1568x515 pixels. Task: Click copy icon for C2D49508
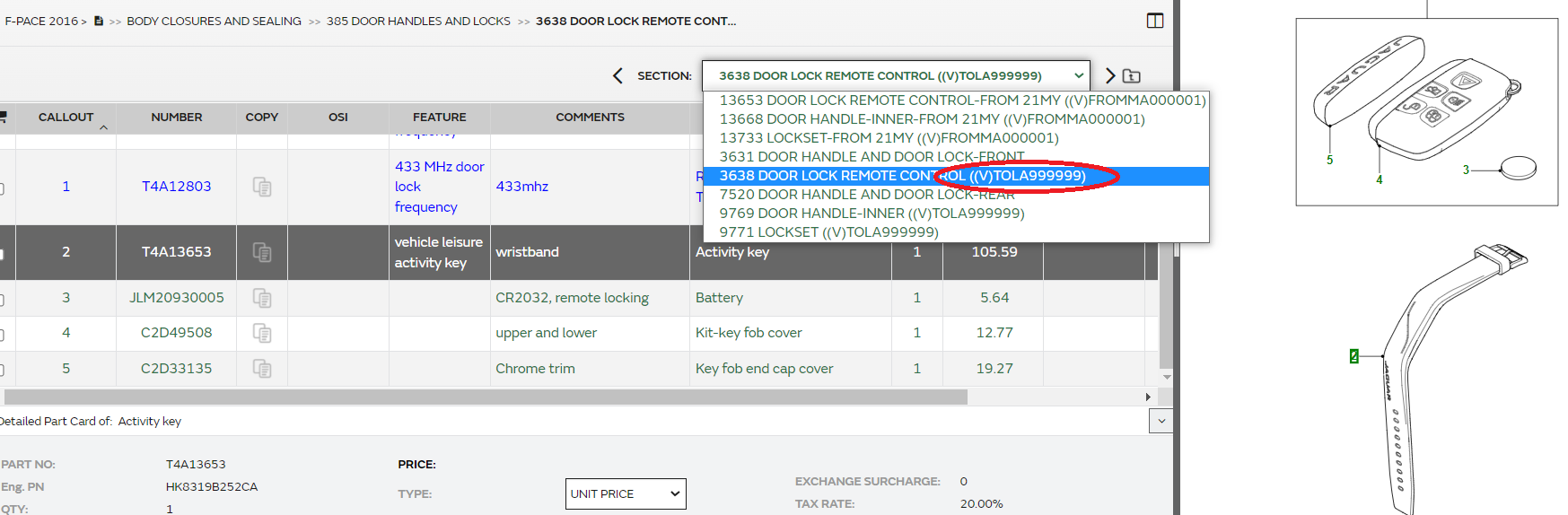pos(262,333)
